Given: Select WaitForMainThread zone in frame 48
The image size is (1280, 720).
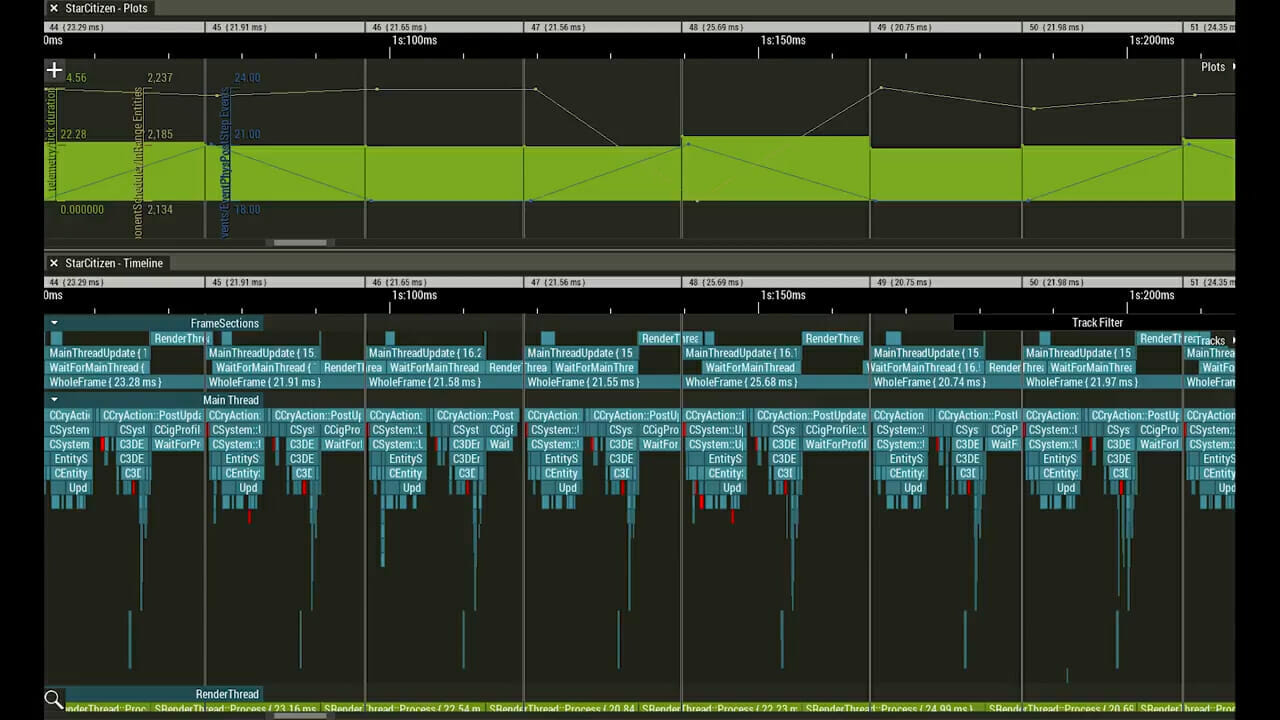Looking at the screenshot, I should 749,368.
